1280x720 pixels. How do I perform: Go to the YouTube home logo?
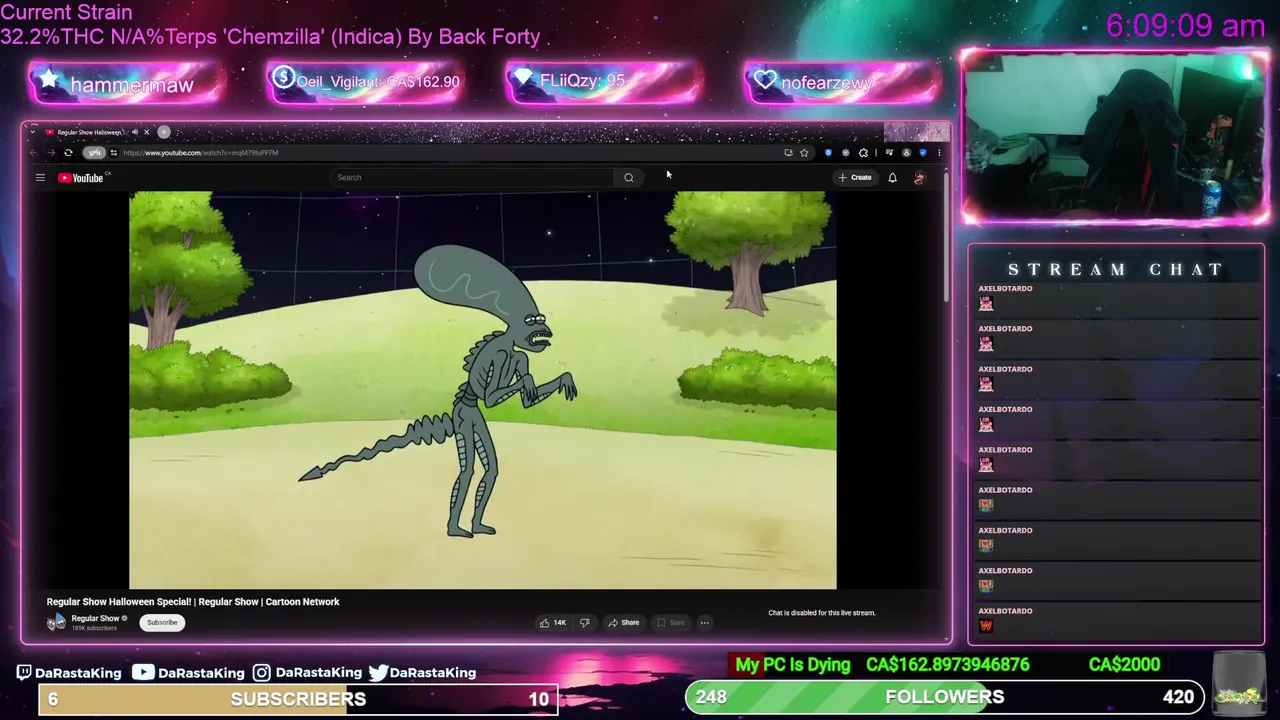click(80, 177)
